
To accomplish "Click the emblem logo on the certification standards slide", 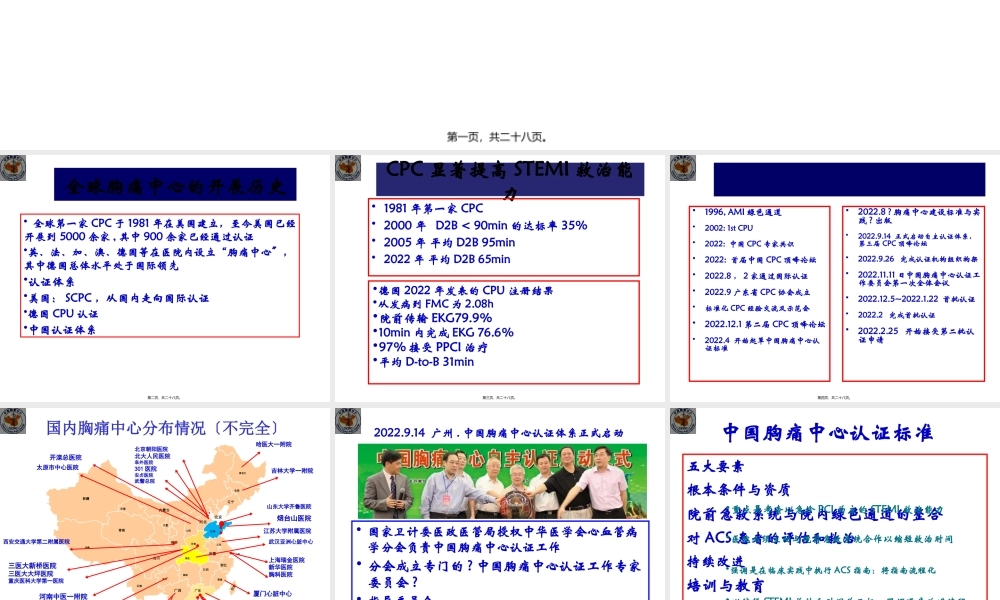I will click(x=683, y=422).
